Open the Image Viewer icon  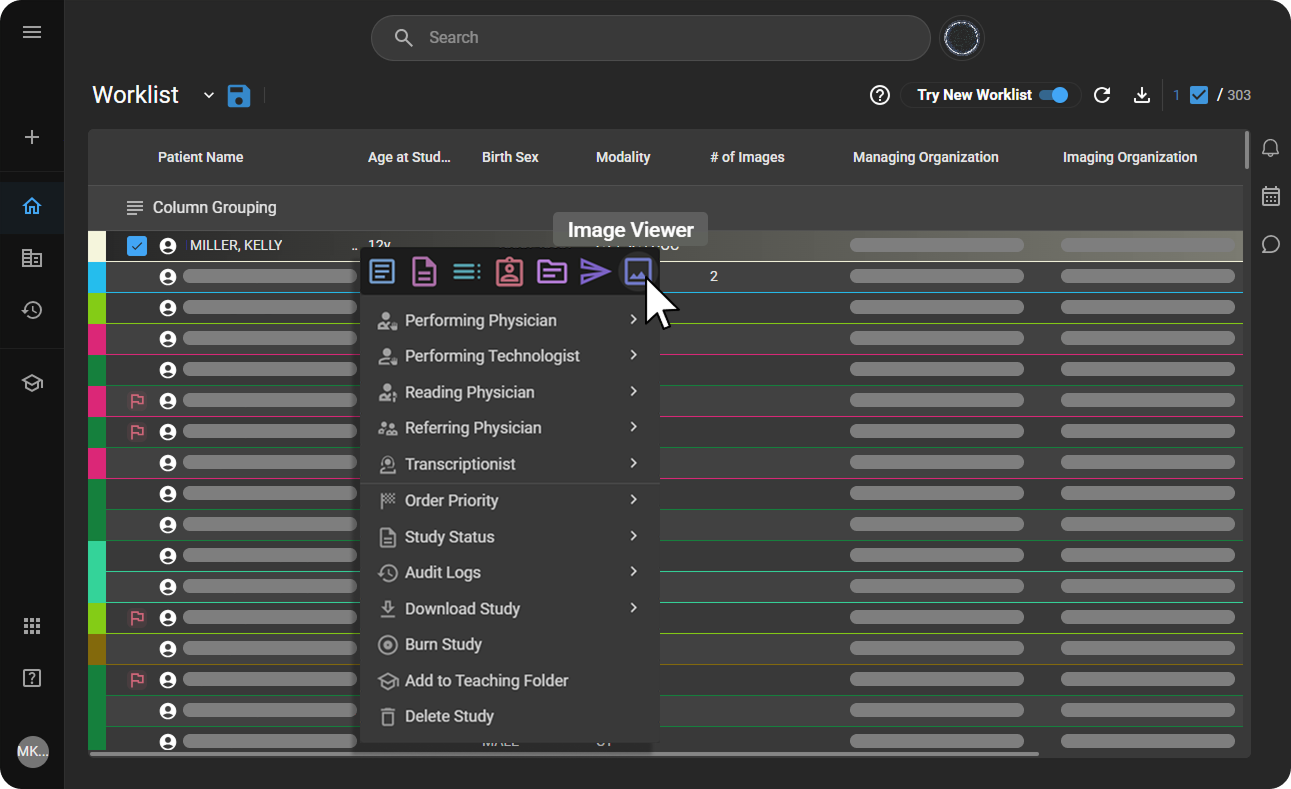(x=637, y=271)
